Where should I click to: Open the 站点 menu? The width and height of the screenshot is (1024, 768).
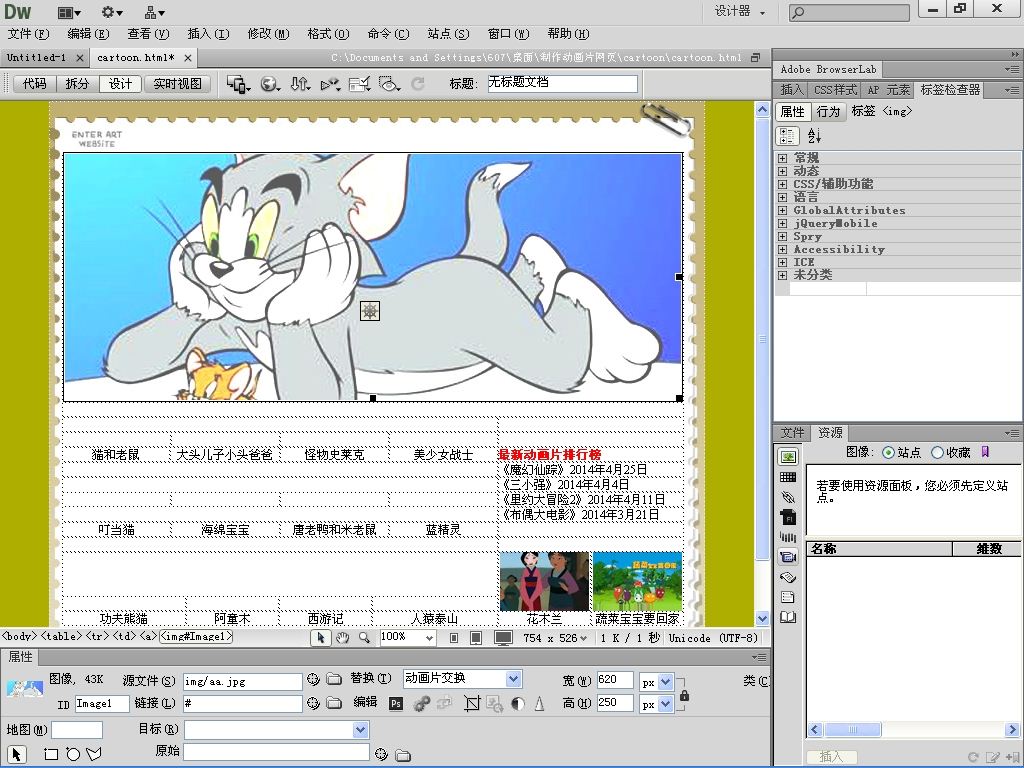click(x=448, y=34)
